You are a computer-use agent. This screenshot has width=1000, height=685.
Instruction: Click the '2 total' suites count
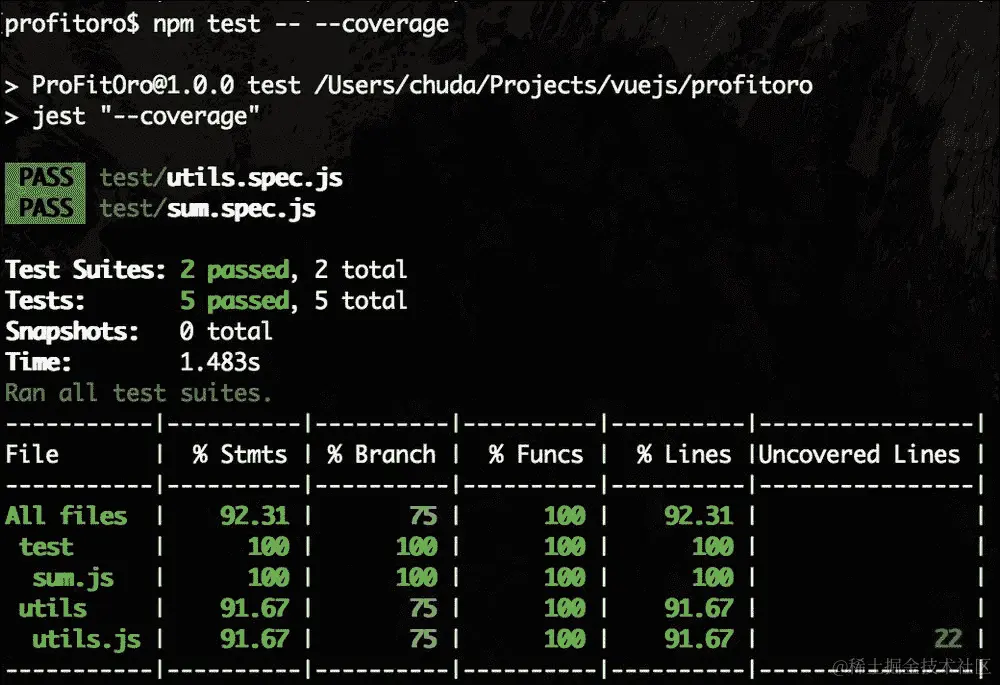coord(360,270)
